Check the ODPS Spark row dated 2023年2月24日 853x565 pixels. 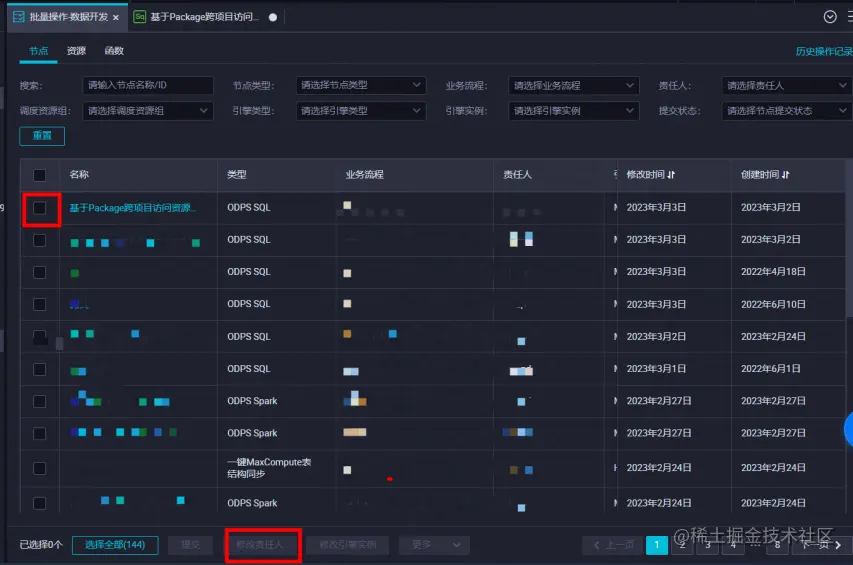point(39,503)
